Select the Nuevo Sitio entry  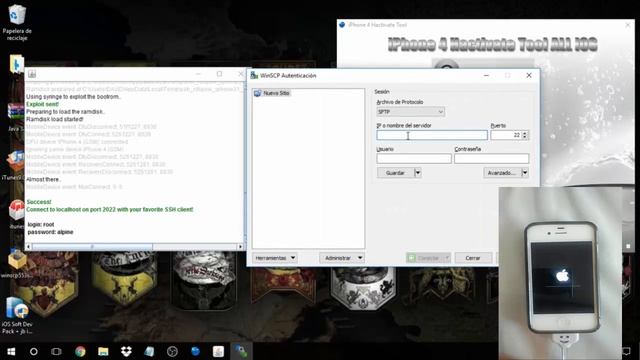[x=272, y=93]
